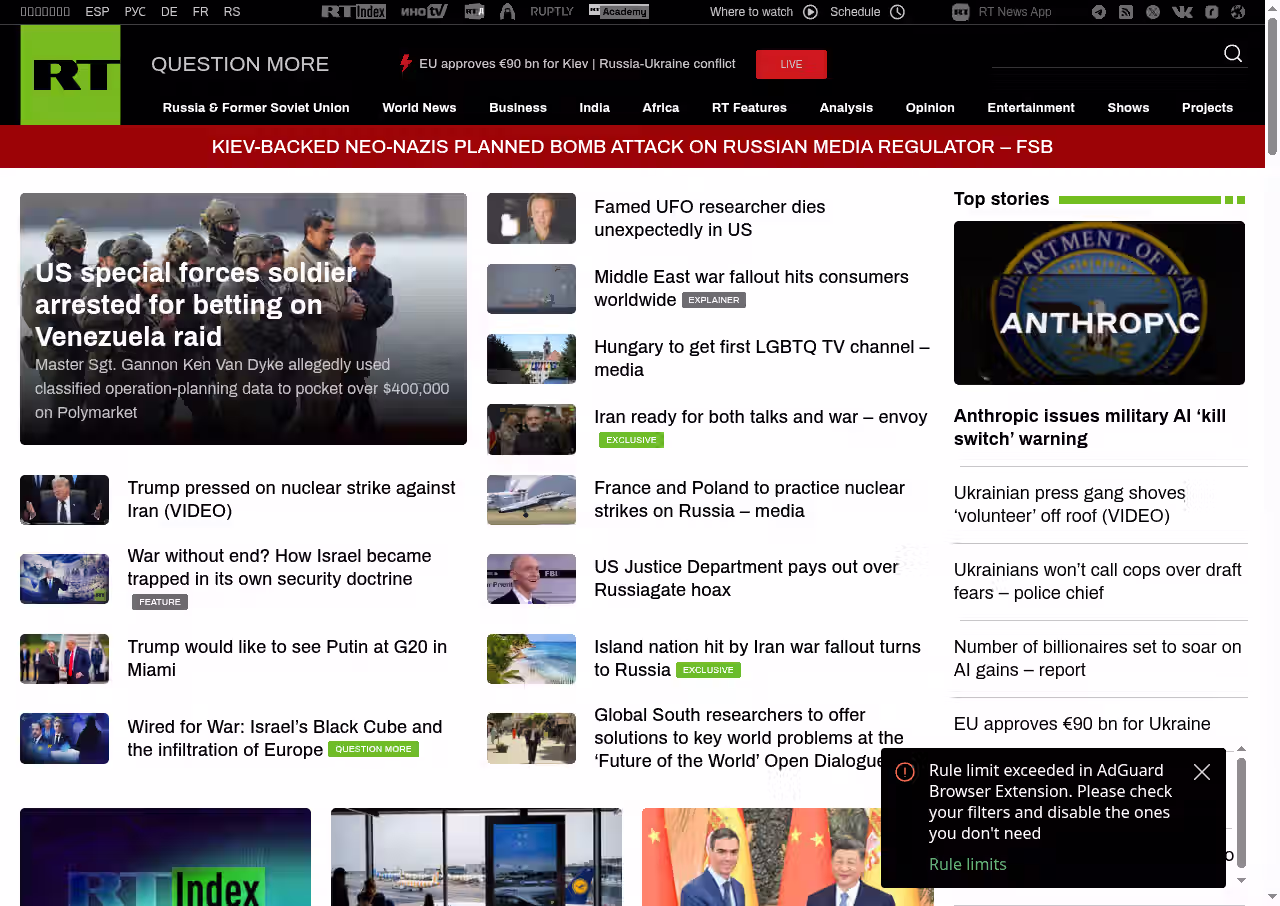
Task: Open the Business menu section
Action: 517,108
